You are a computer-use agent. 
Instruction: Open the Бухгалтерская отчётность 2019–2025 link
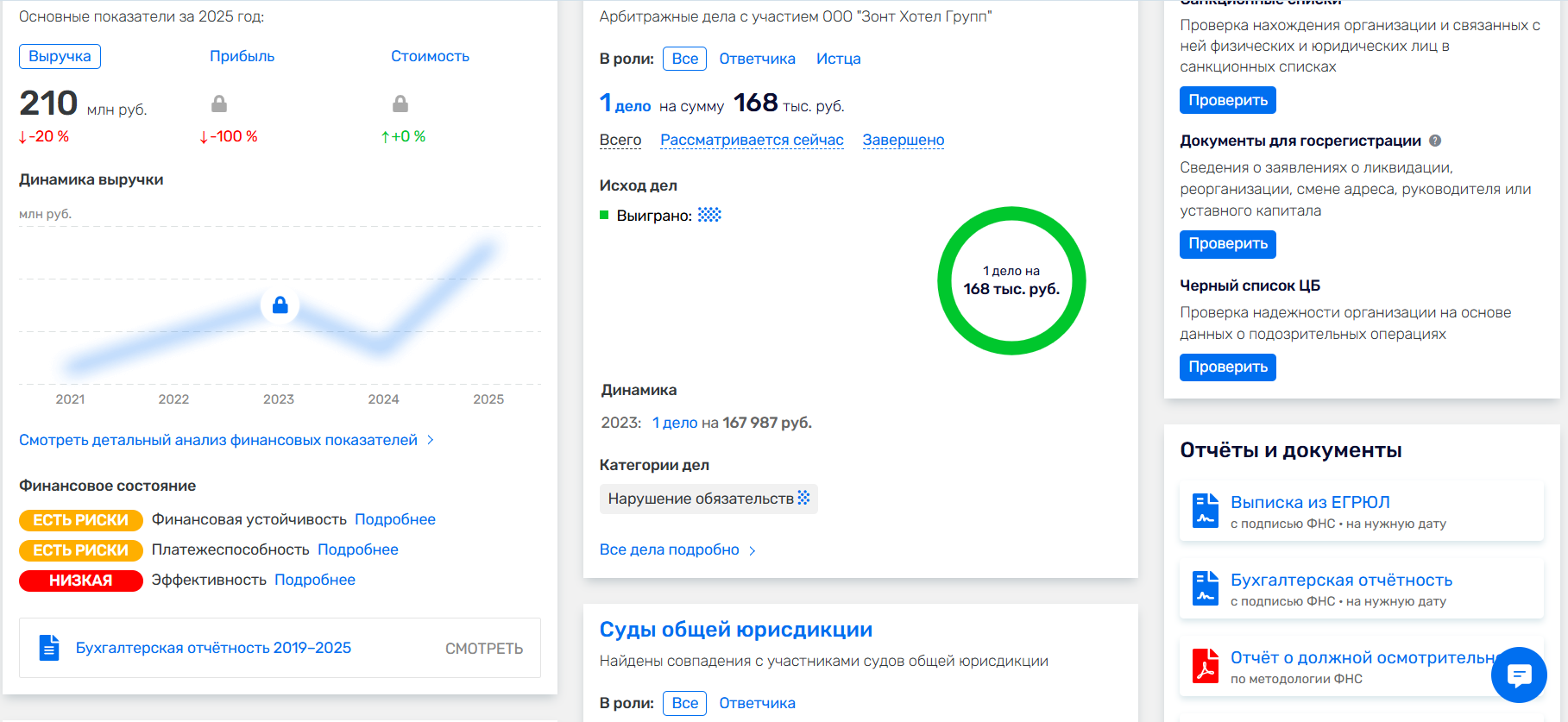click(213, 648)
